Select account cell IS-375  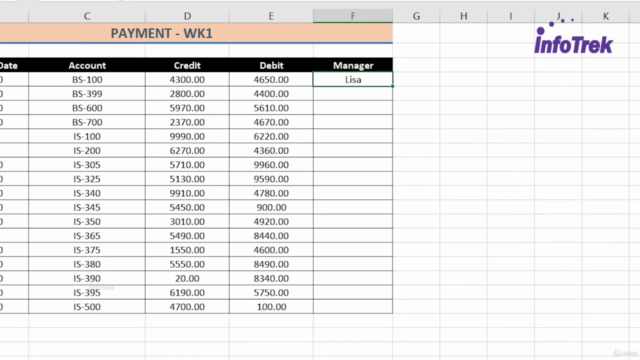87,250
